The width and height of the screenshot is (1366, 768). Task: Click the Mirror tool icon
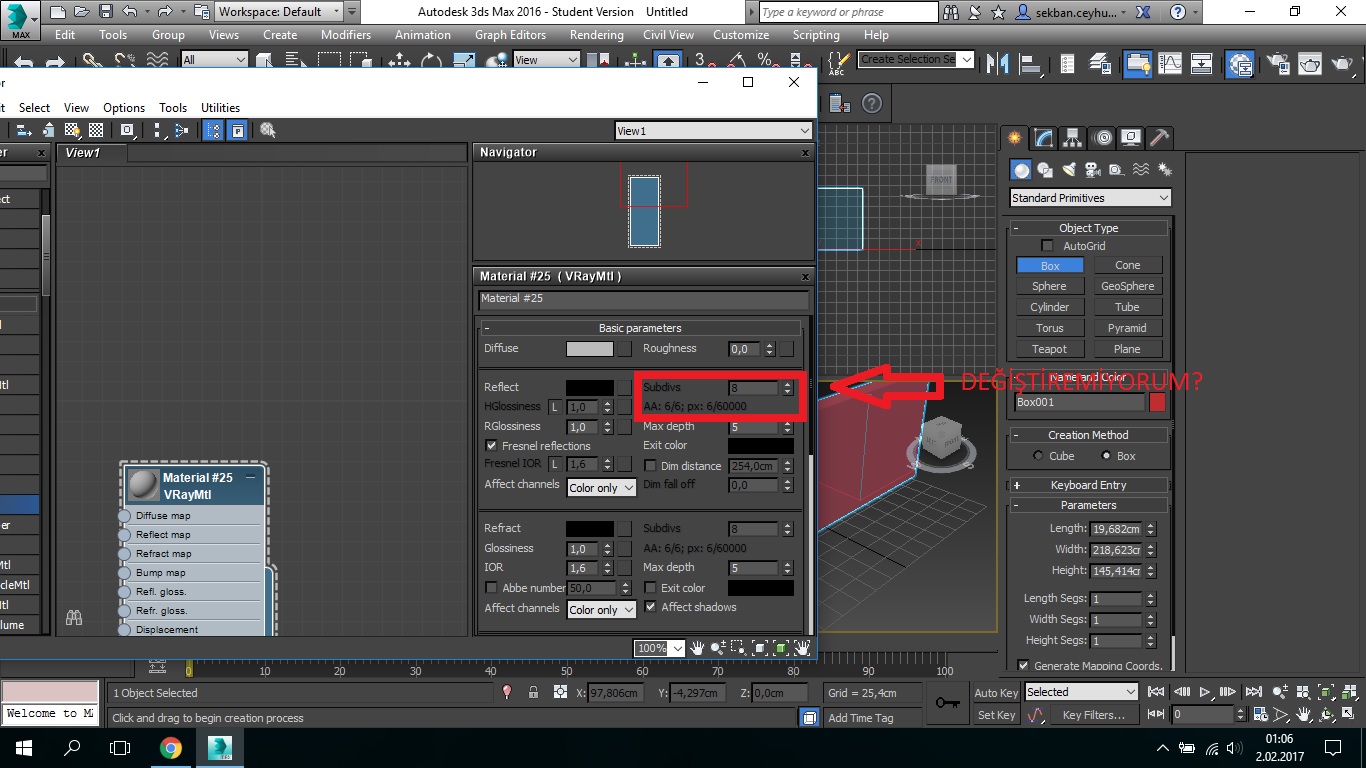click(997, 64)
